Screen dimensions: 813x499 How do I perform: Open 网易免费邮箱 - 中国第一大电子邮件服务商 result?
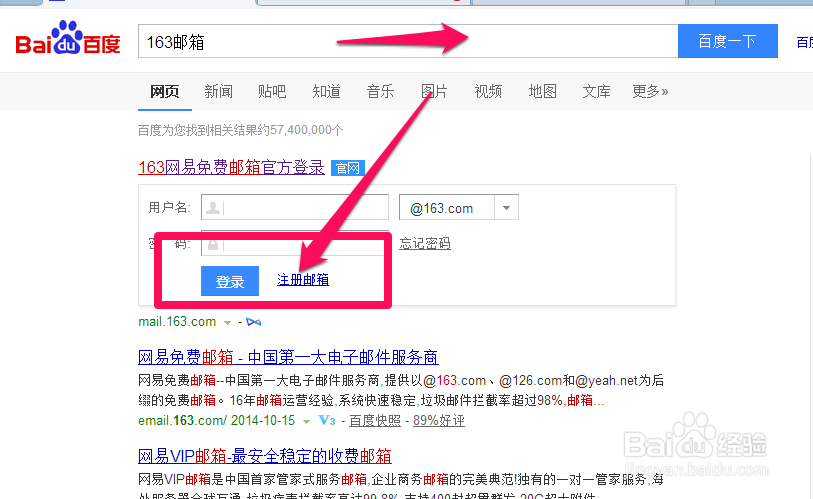coord(288,357)
